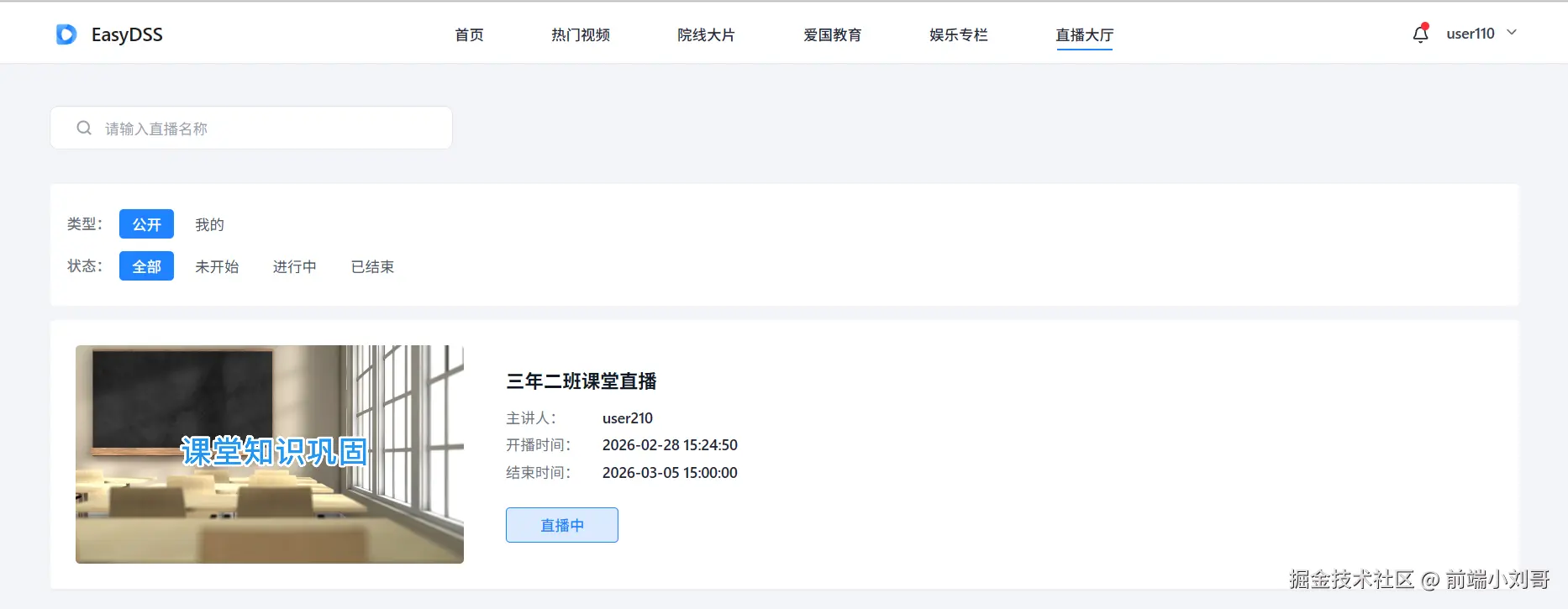Expand the user110 account dropdown arrow
Screen dimensions: 1568x609
[1512, 33]
